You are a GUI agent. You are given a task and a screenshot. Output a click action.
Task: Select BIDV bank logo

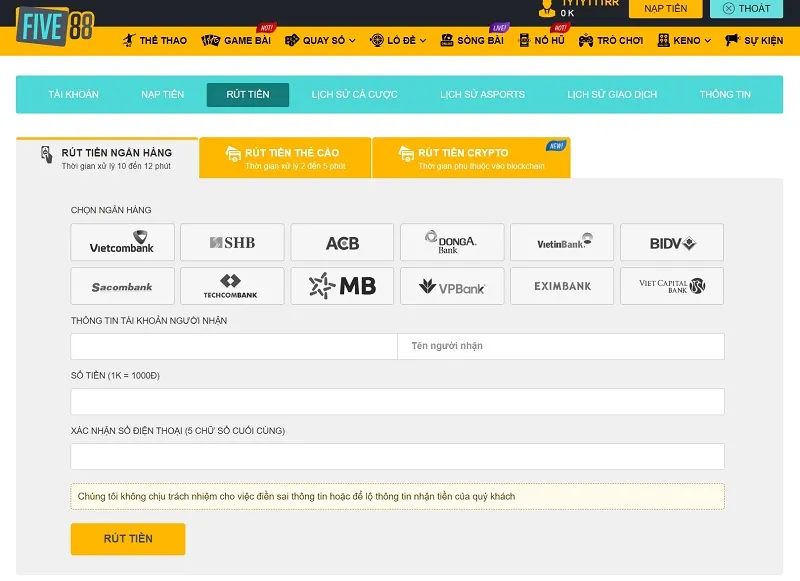point(672,242)
